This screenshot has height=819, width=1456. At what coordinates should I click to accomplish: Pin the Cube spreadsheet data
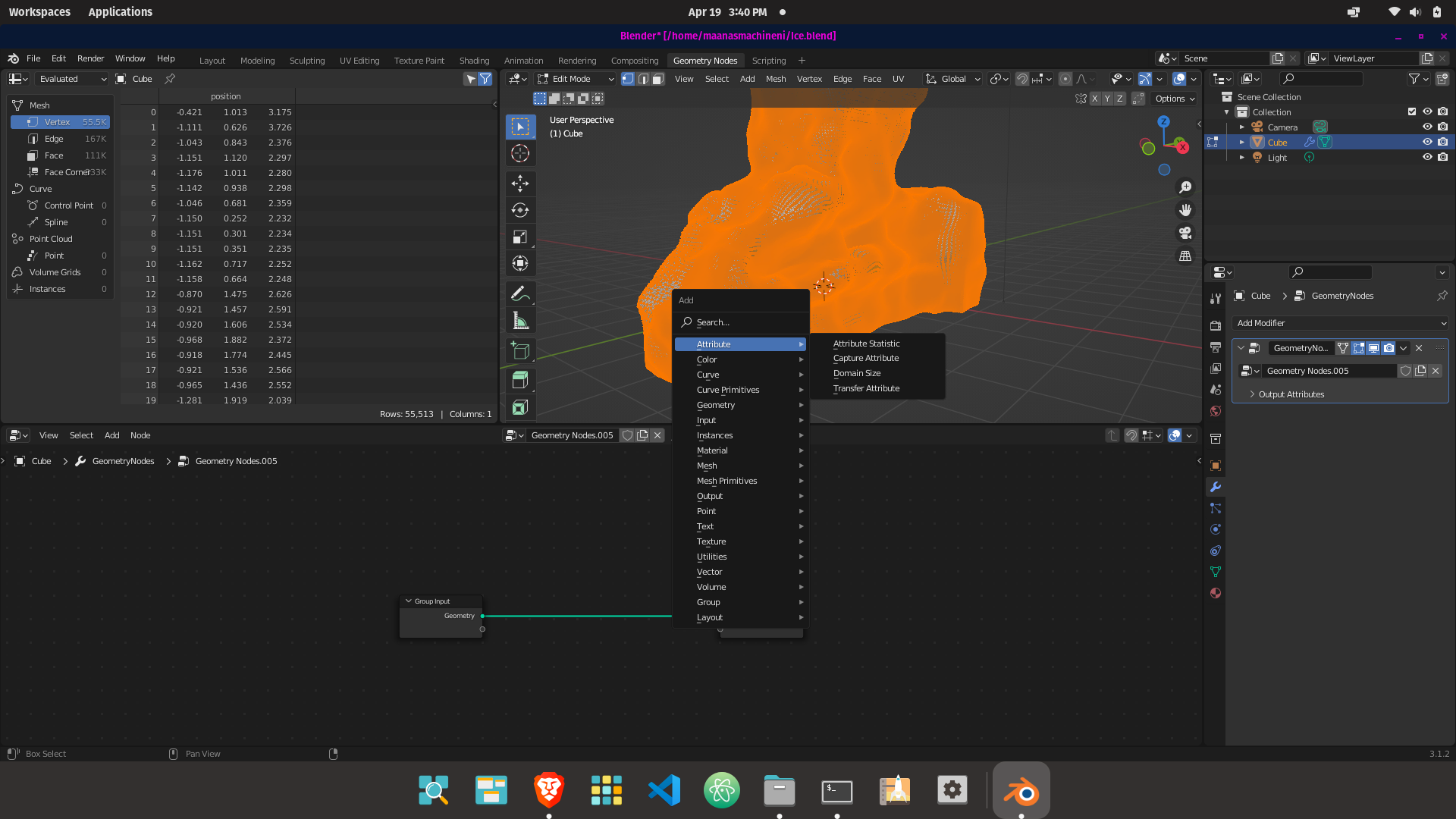[x=170, y=79]
